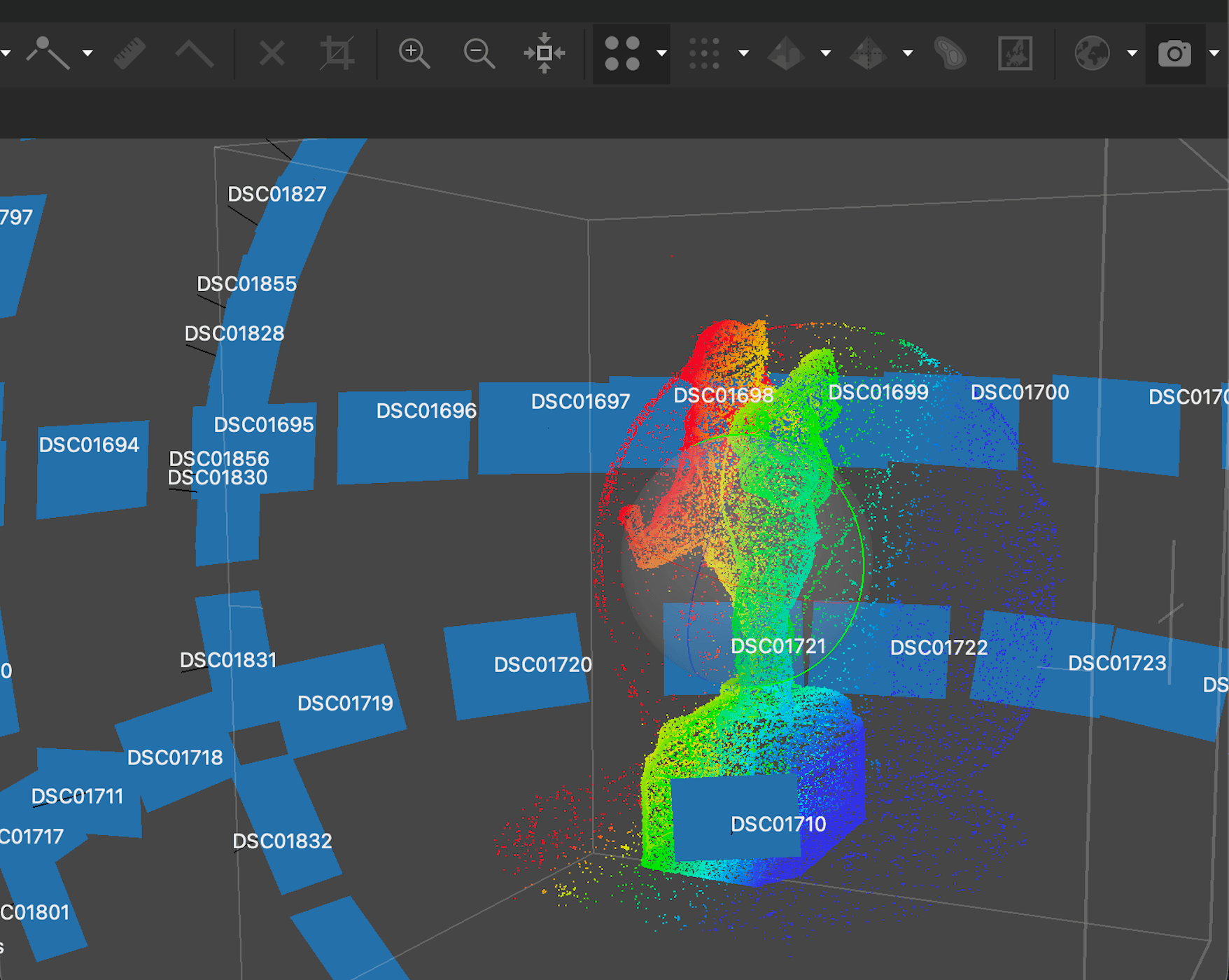Select camera label DSC01720

click(x=543, y=664)
